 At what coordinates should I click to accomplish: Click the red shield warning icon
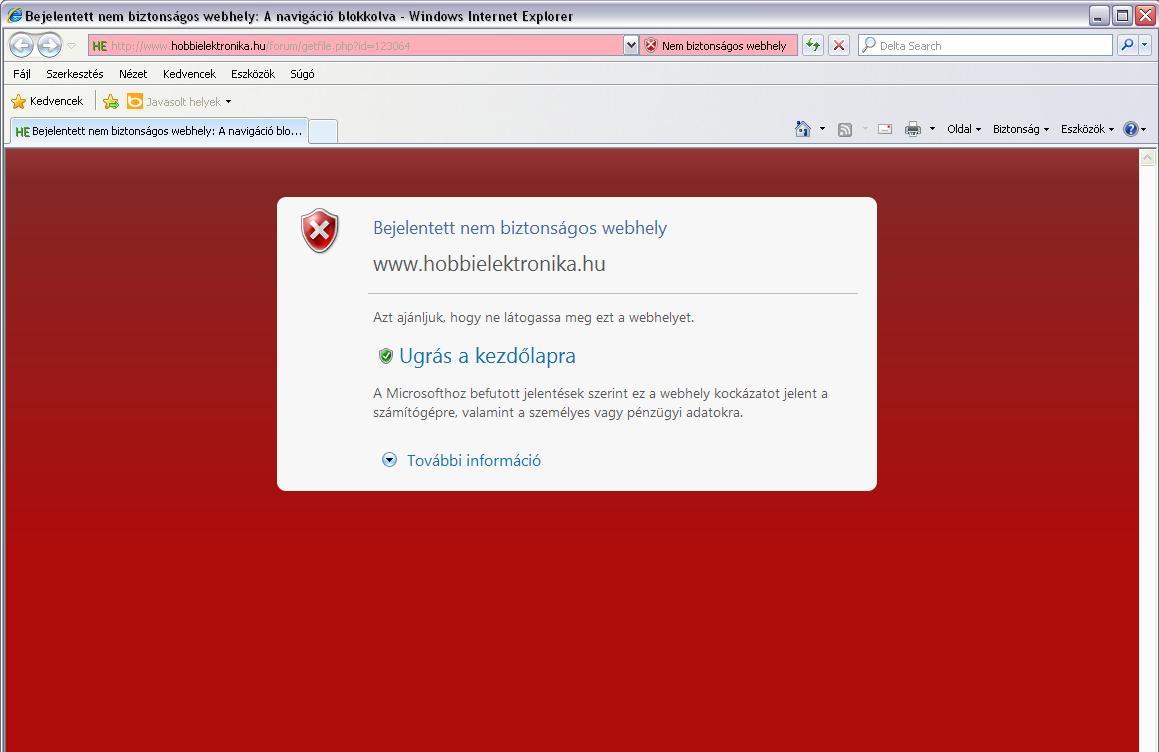tap(319, 231)
